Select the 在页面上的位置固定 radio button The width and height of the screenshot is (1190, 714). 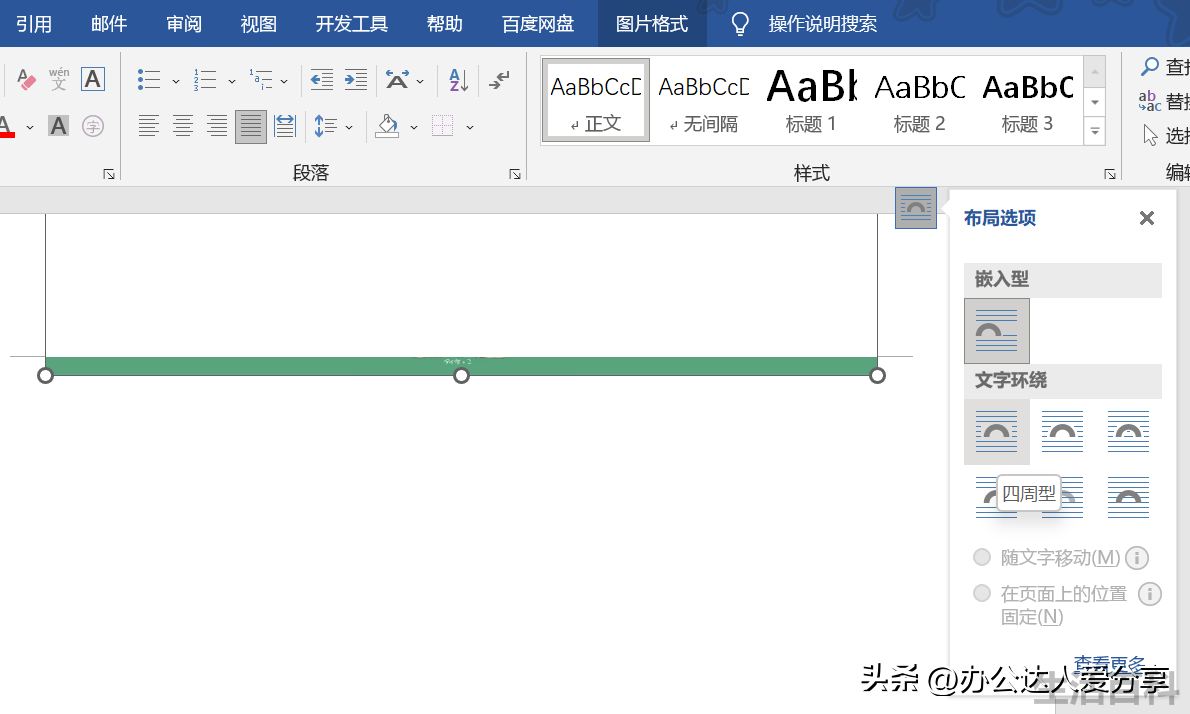pos(982,593)
